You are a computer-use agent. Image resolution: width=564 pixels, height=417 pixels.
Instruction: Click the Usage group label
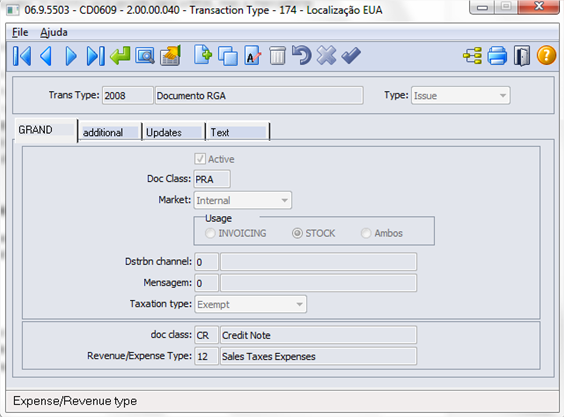pyautogui.click(x=218, y=218)
